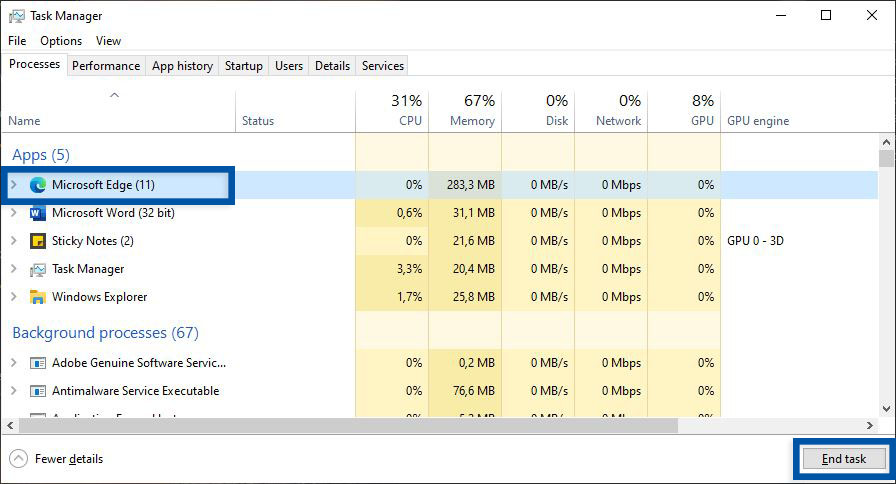Click the 283,3 MB memory value

(471, 185)
